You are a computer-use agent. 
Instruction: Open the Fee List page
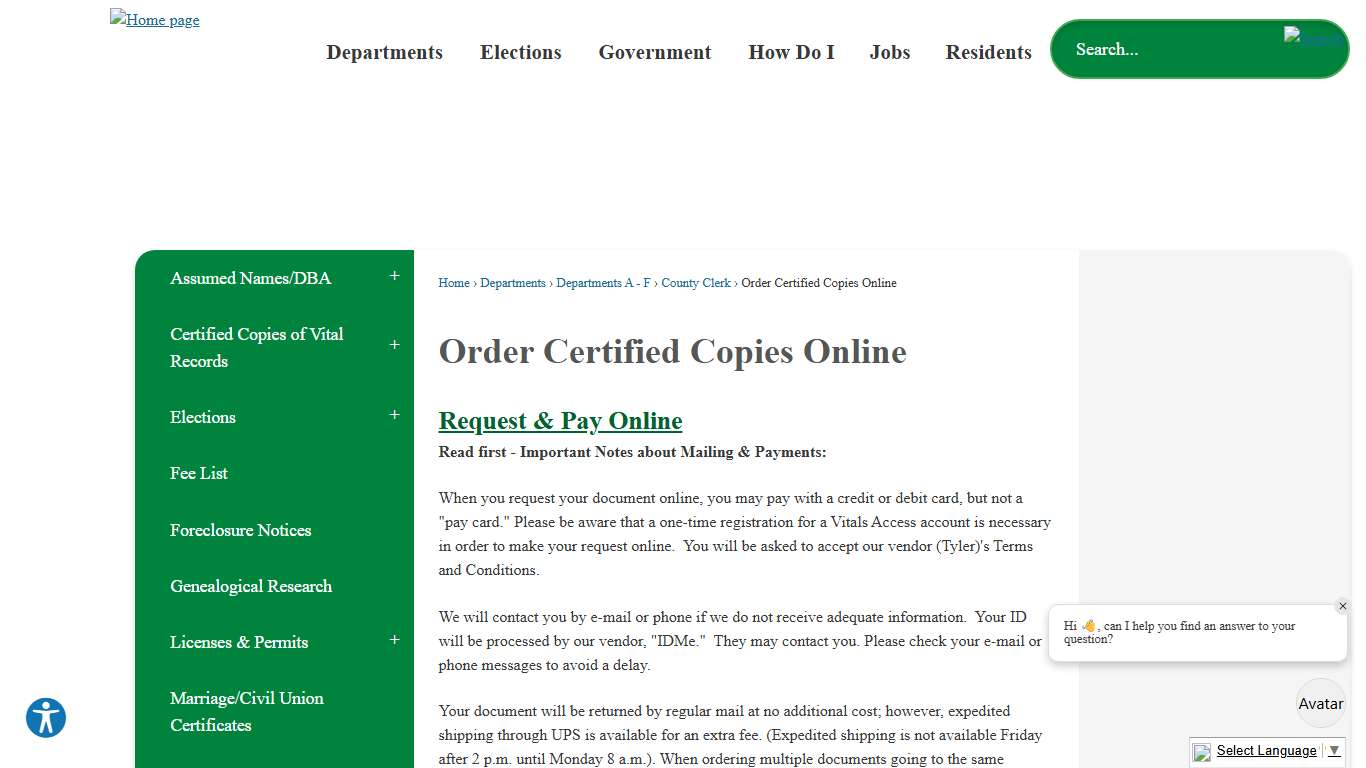[198, 473]
